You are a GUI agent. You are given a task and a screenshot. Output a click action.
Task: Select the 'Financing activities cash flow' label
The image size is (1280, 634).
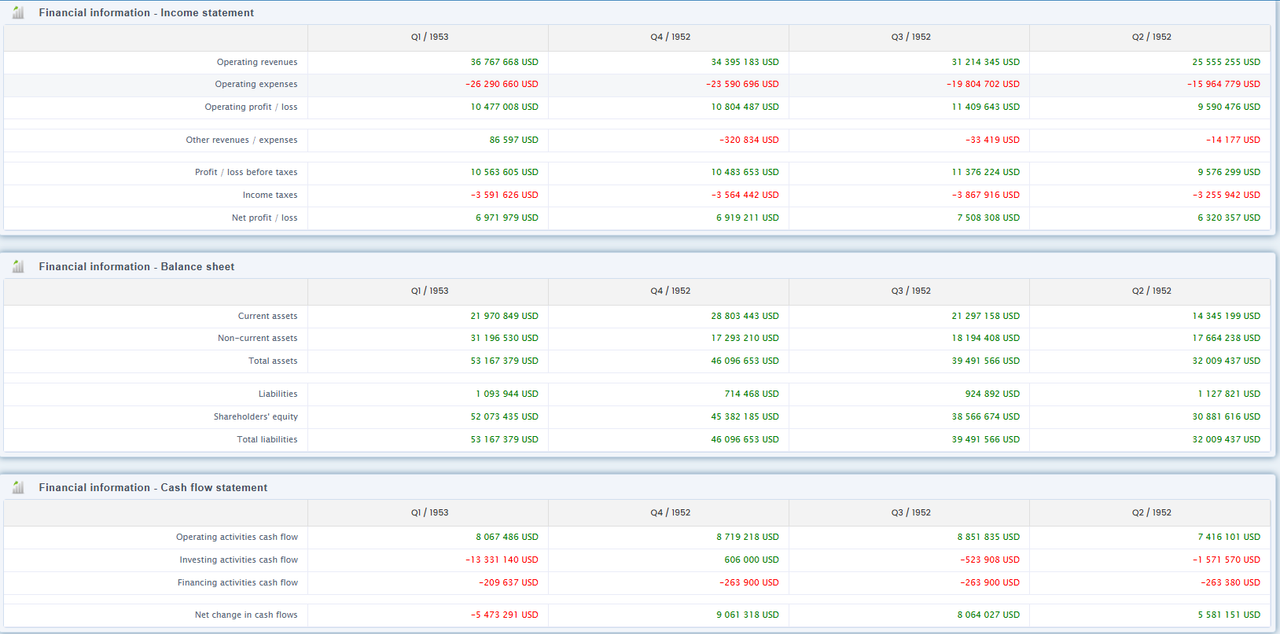pyautogui.click(x=238, y=583)
